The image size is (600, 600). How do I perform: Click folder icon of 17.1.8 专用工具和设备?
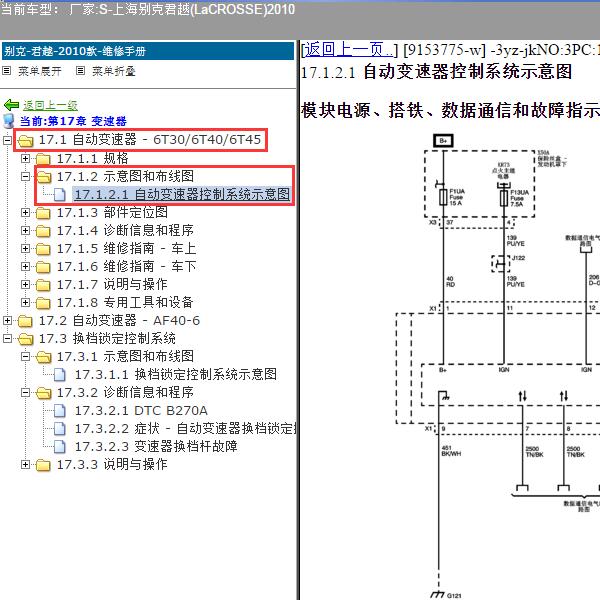[x=43, y=303]
